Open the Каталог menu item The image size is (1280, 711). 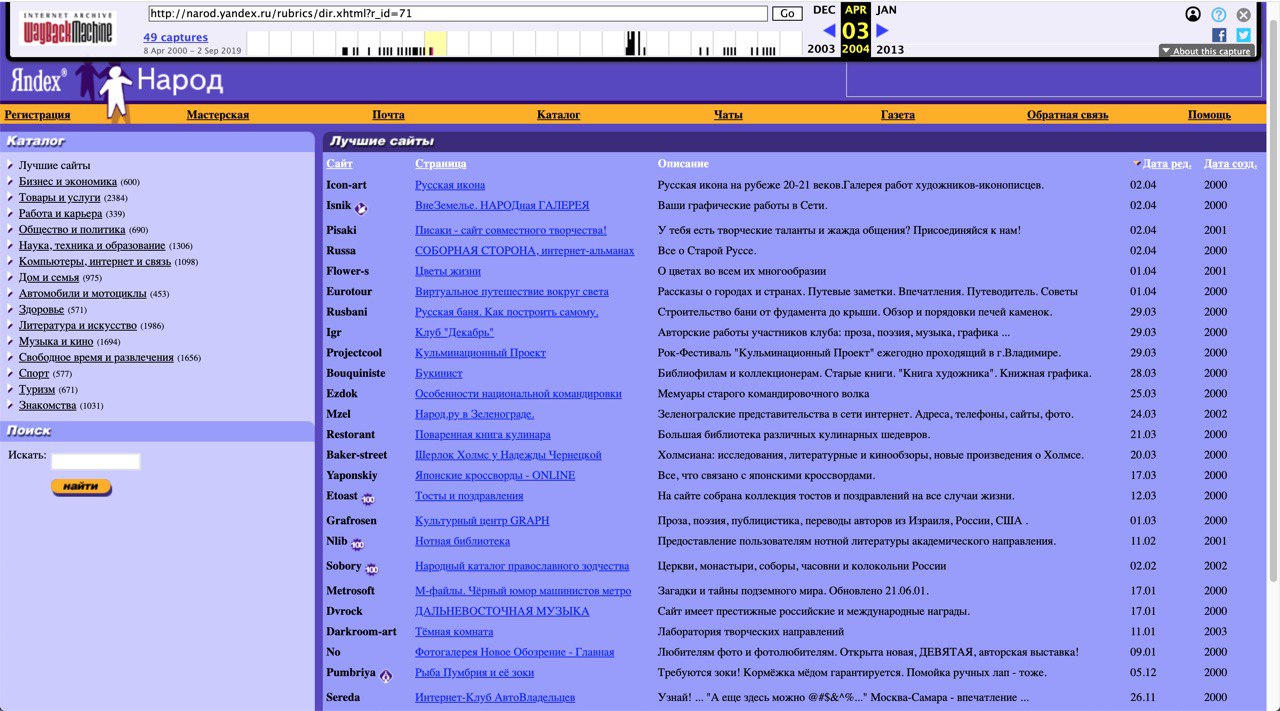(559, 115)
